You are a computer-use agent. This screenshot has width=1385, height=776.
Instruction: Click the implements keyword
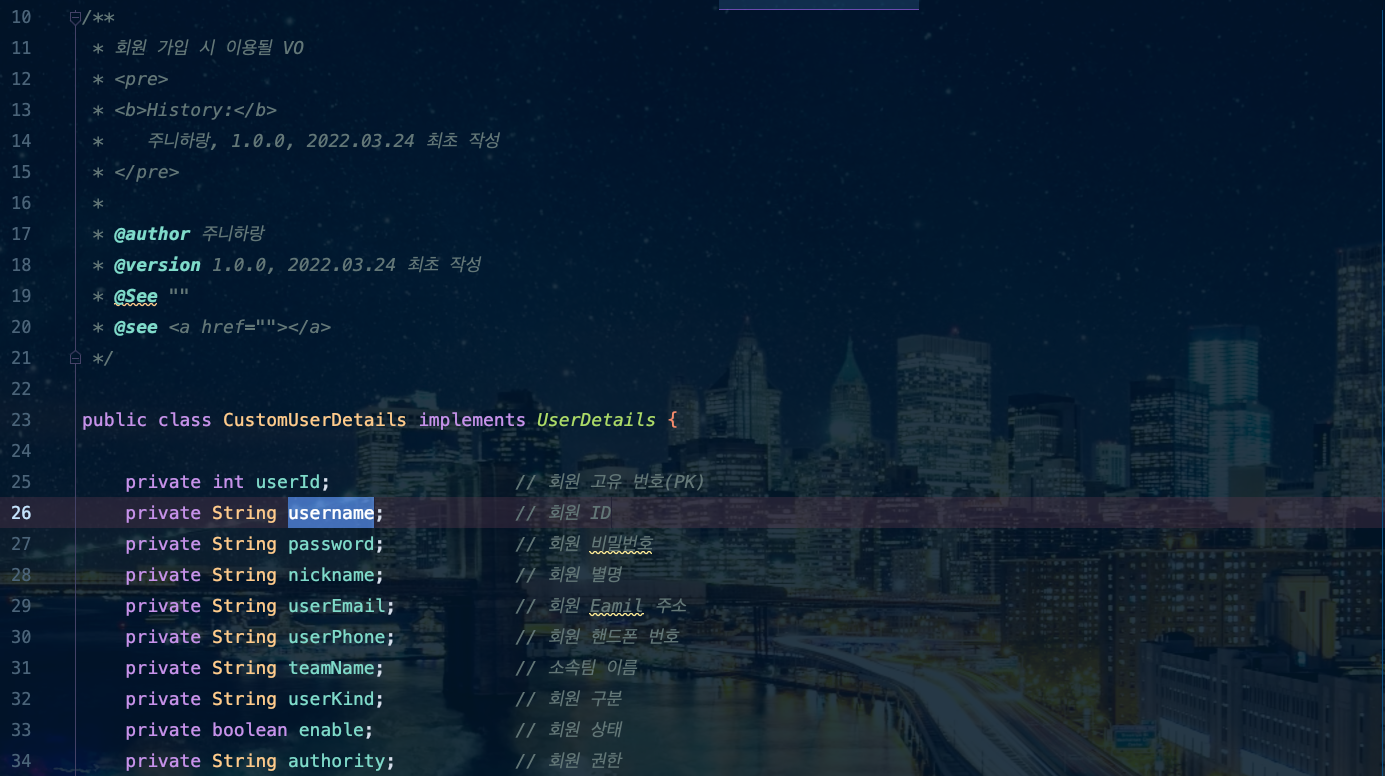472,420
